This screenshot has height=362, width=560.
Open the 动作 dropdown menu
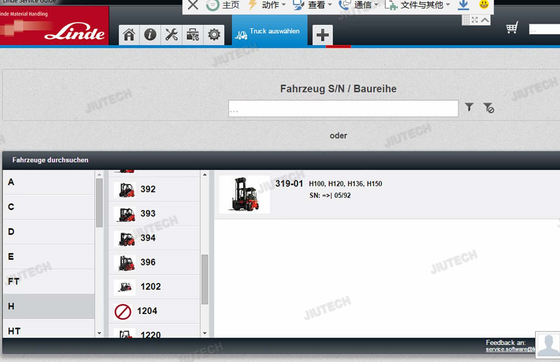pyautogui.click(x=267, y=5)
